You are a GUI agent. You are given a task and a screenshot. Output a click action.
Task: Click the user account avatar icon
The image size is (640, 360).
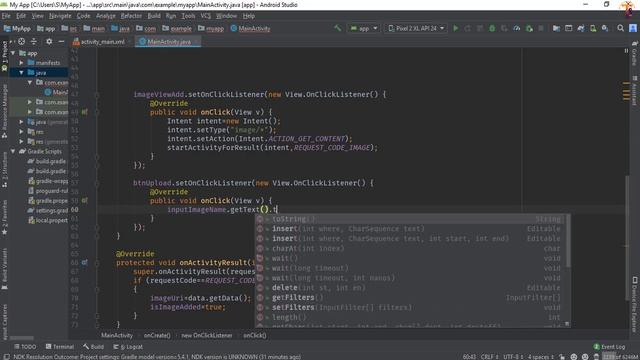pos(633,28)
